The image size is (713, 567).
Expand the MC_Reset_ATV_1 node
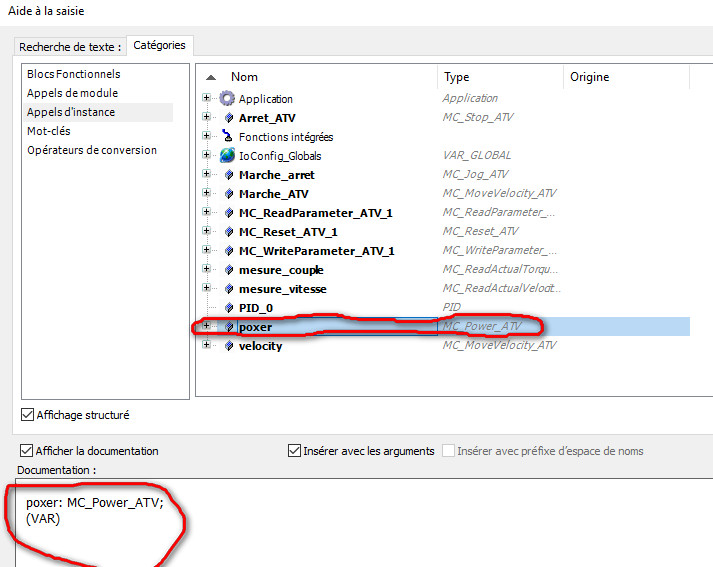point(207,232)
